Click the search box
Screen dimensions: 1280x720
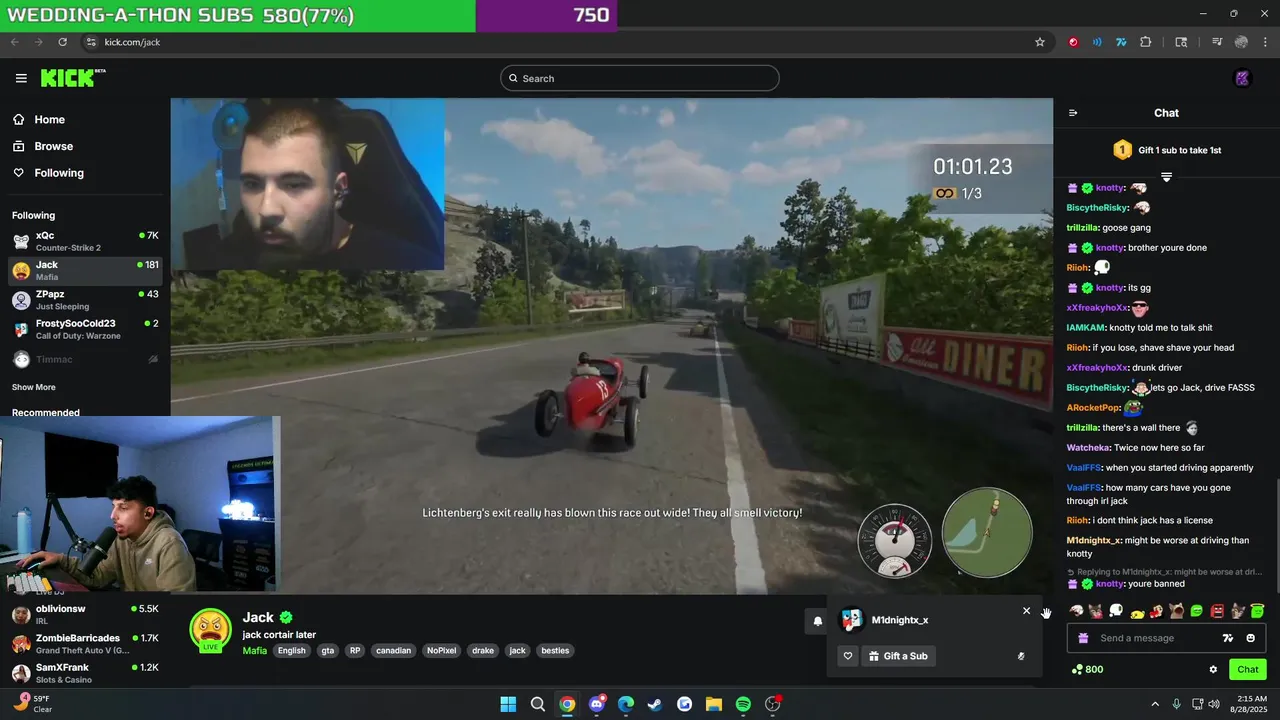640,78
